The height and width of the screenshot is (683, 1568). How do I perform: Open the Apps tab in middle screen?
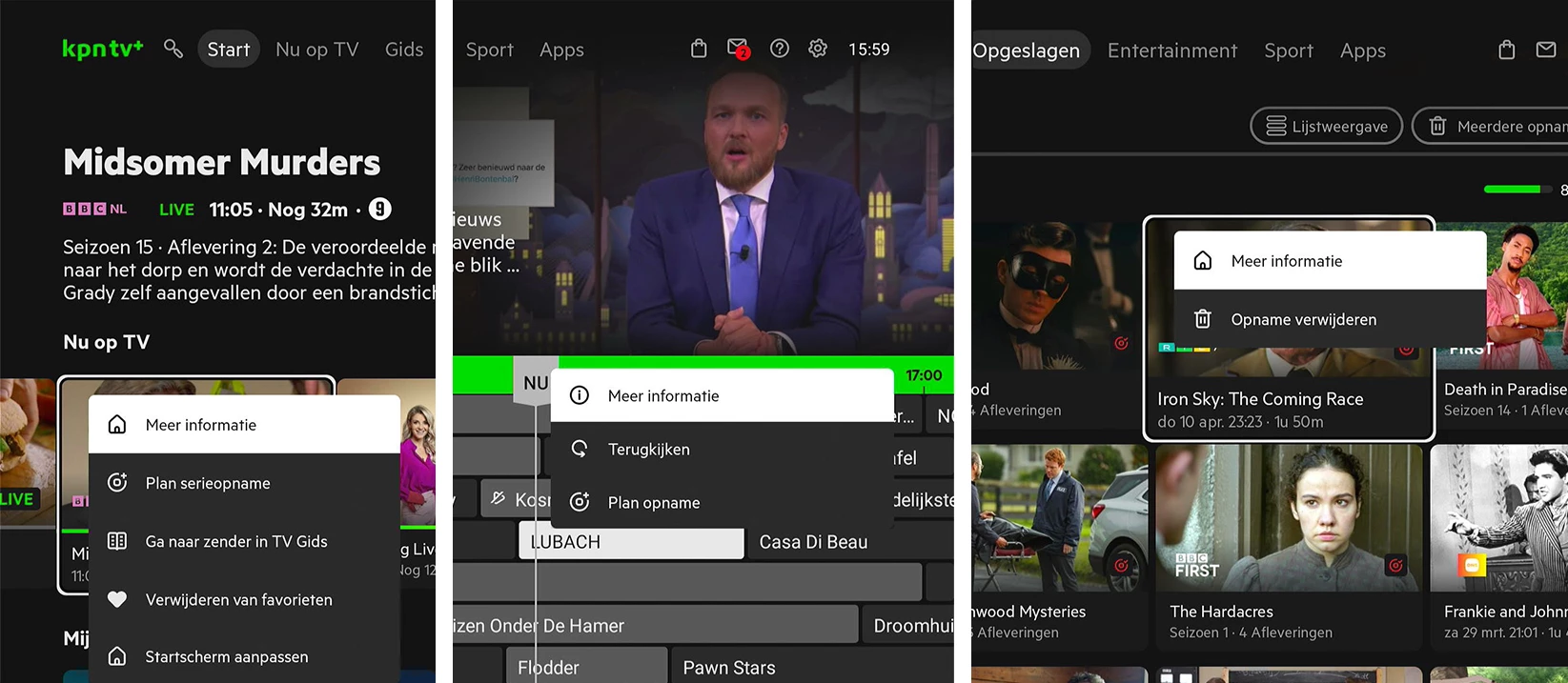(561, 50)
